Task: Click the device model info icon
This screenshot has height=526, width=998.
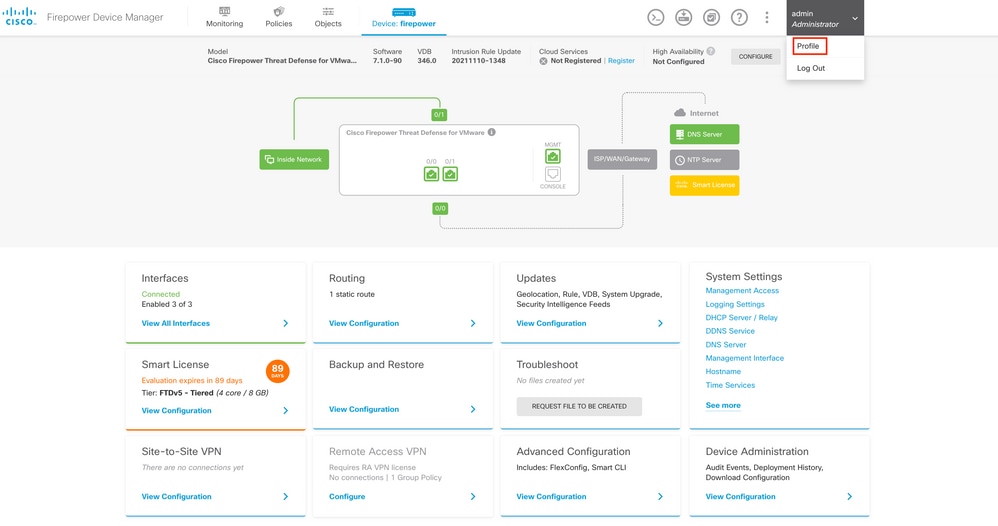Action: 491,132
